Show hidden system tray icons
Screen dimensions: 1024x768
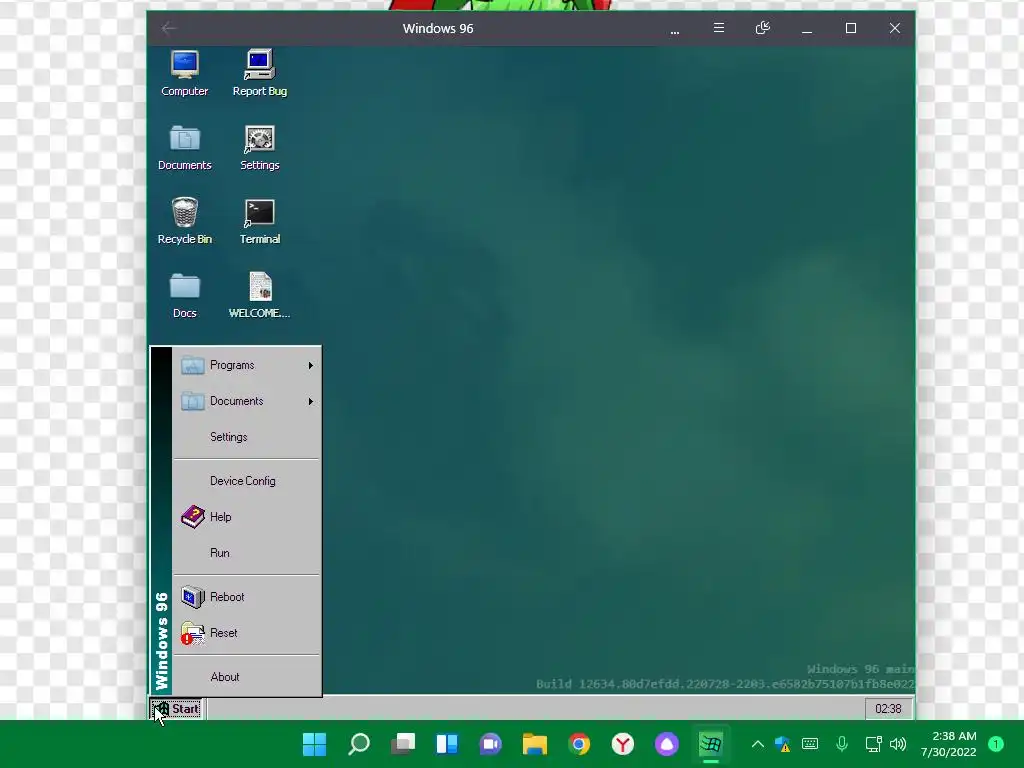(758, 744)
